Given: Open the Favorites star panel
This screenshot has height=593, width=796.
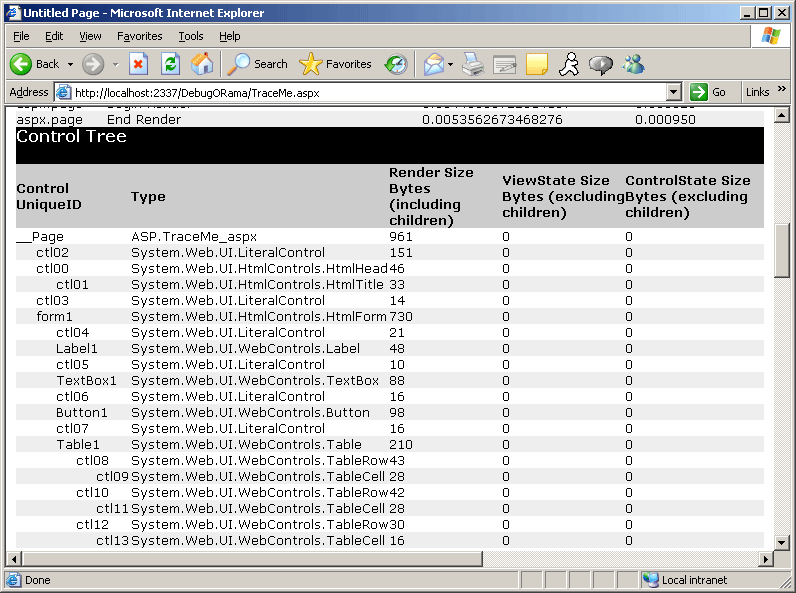Looking at the screenshot, I should [x=336, y=64].
